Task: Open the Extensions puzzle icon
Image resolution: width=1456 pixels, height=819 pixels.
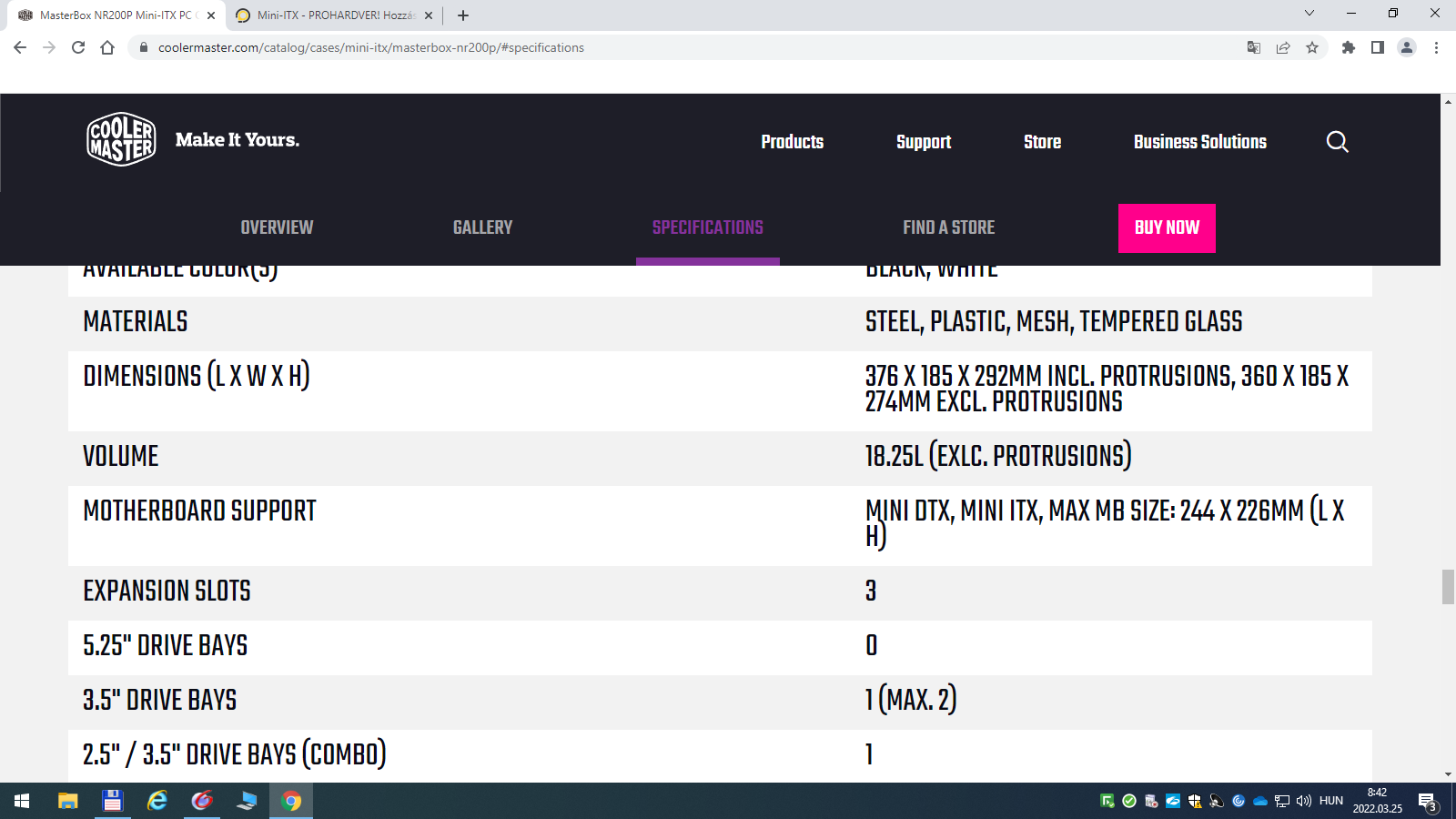Action: (x=1349, y=47)
